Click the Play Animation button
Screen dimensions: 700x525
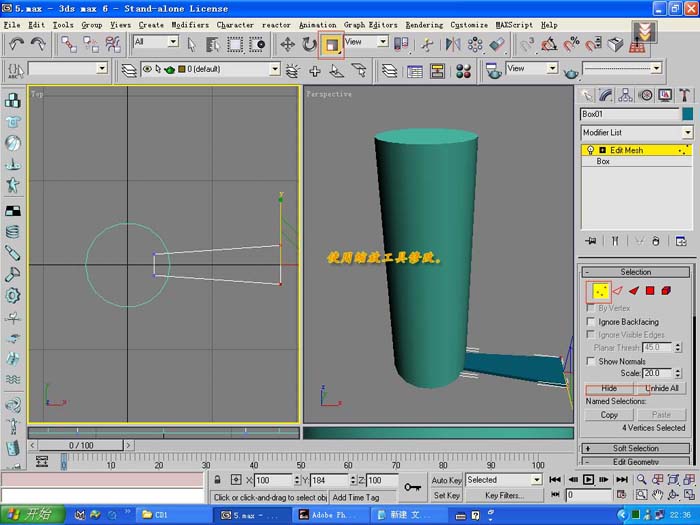click(588, 480)
